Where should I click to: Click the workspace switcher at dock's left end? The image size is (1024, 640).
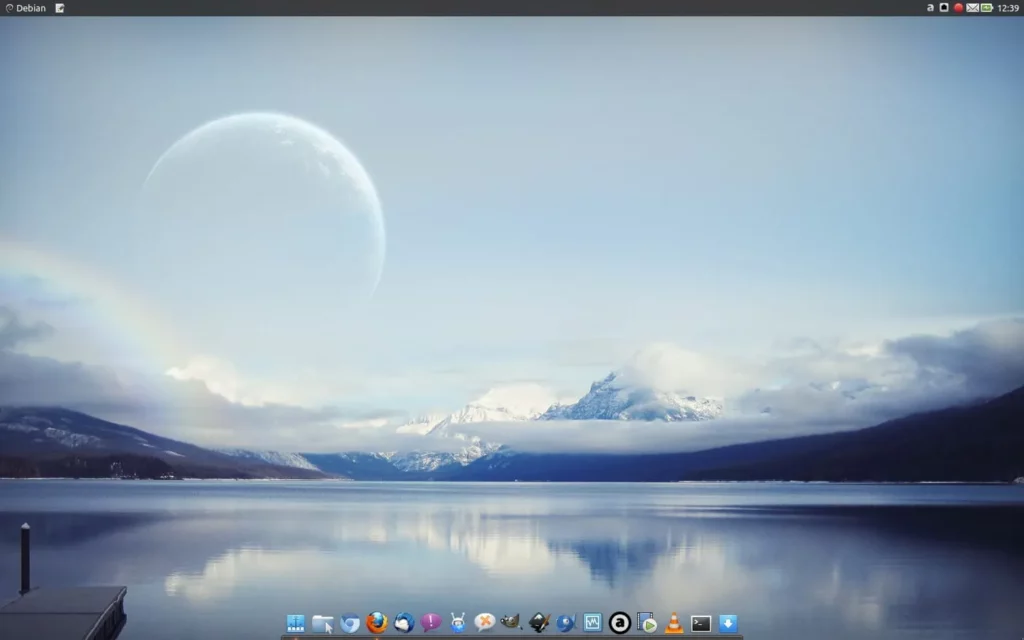(296, 623)
